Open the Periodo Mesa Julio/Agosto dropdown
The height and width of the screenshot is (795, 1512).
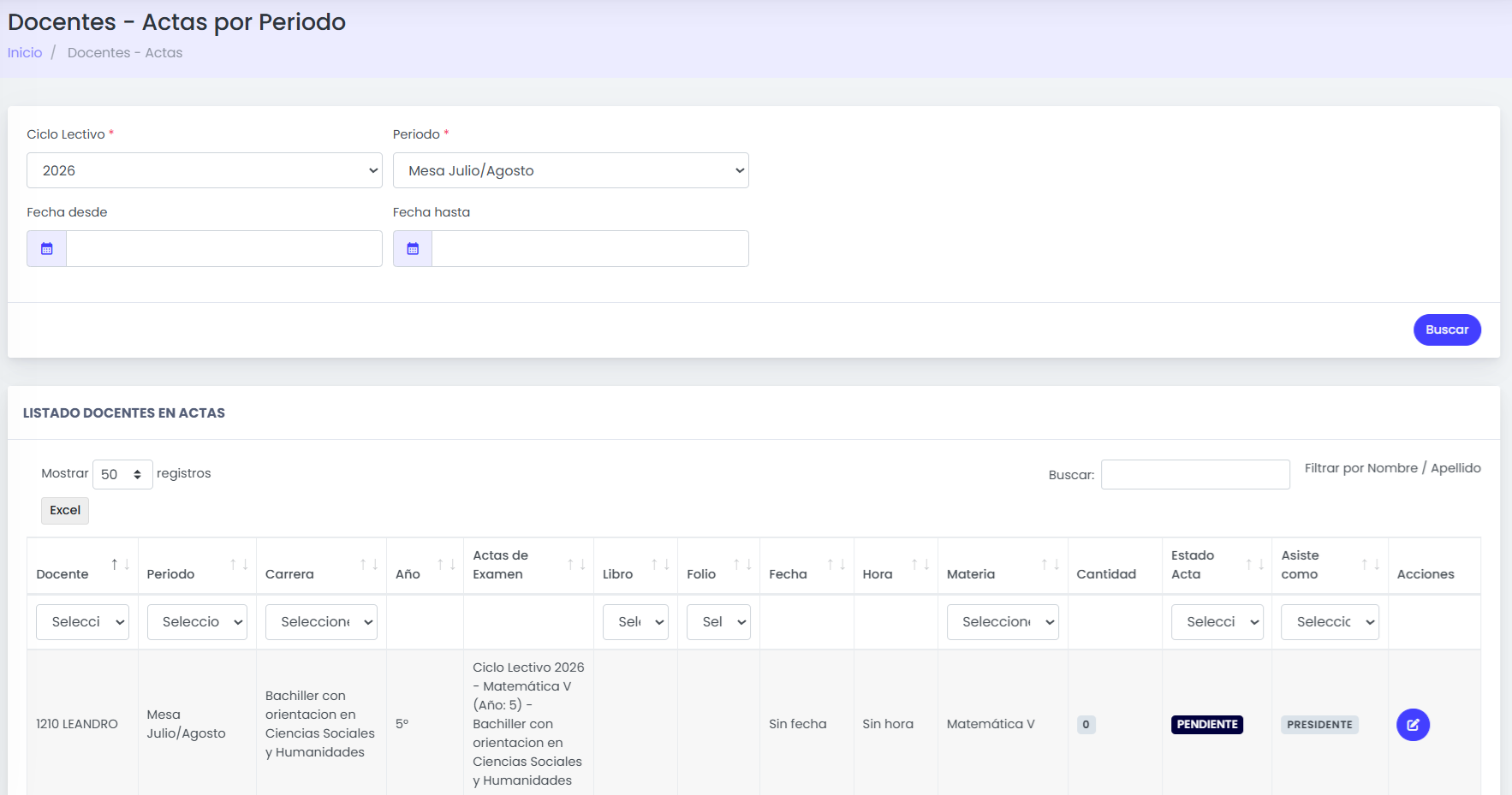(x=571, y=170)
